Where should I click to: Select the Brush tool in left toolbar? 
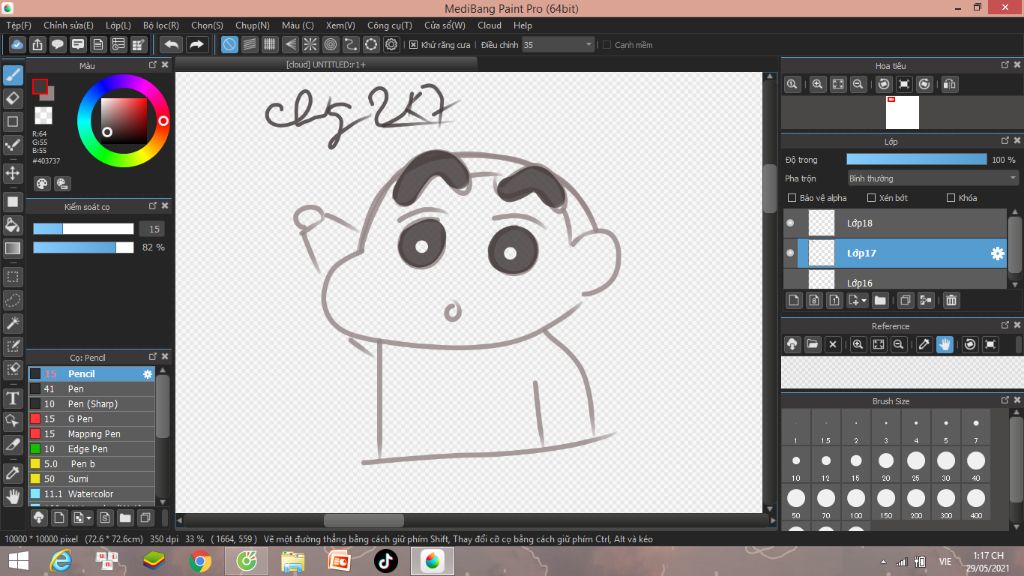12,75
